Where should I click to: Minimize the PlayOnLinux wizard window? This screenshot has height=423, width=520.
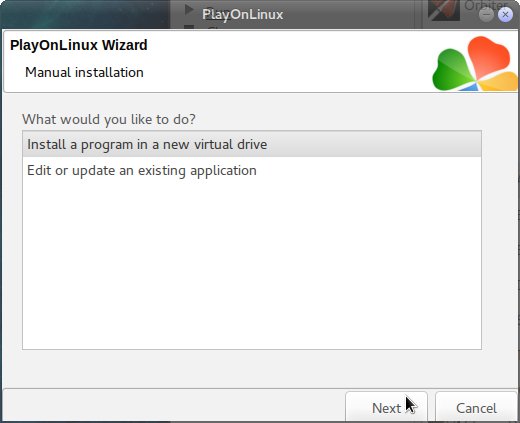pyautogui.click(x=486, y=15)
